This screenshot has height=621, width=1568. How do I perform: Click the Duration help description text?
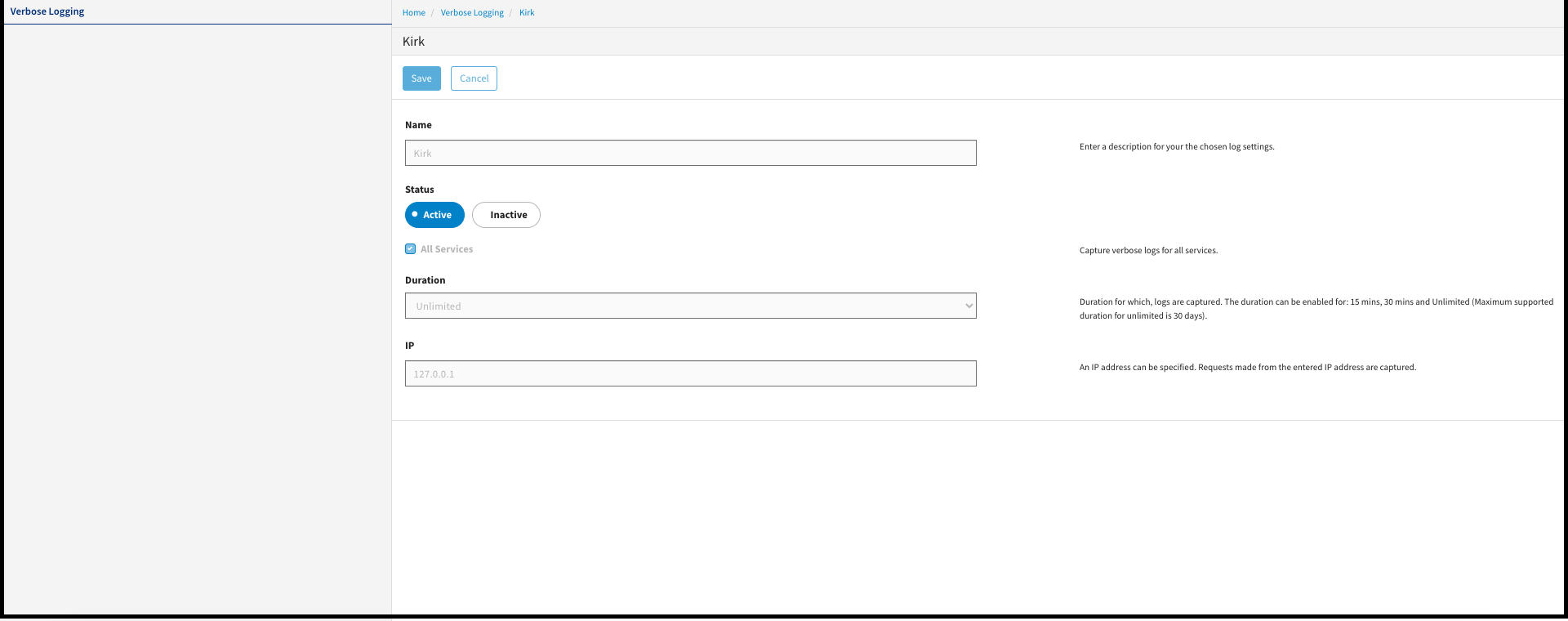(x=1315, y=309)
